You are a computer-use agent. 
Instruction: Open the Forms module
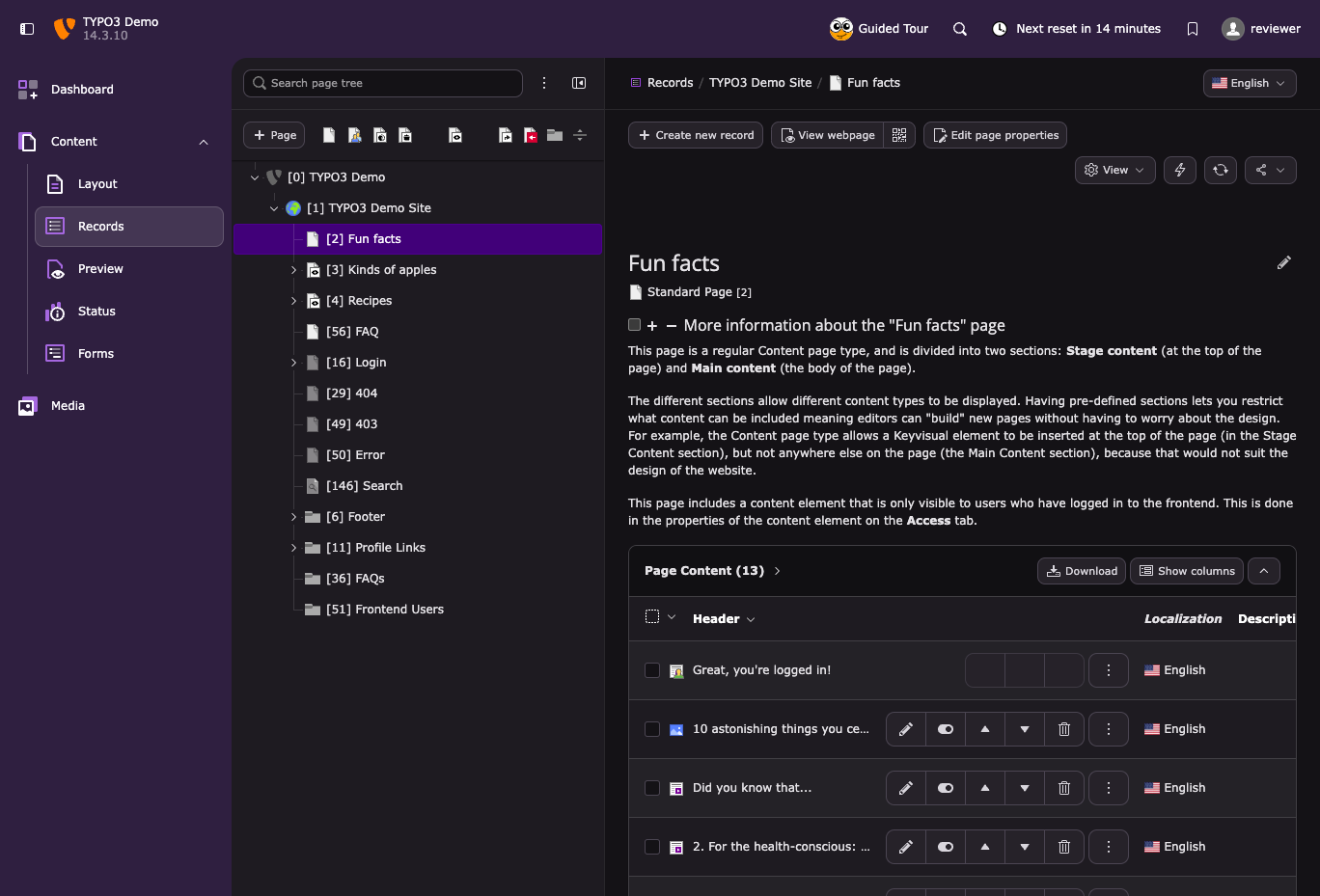[x=129, y=354]
